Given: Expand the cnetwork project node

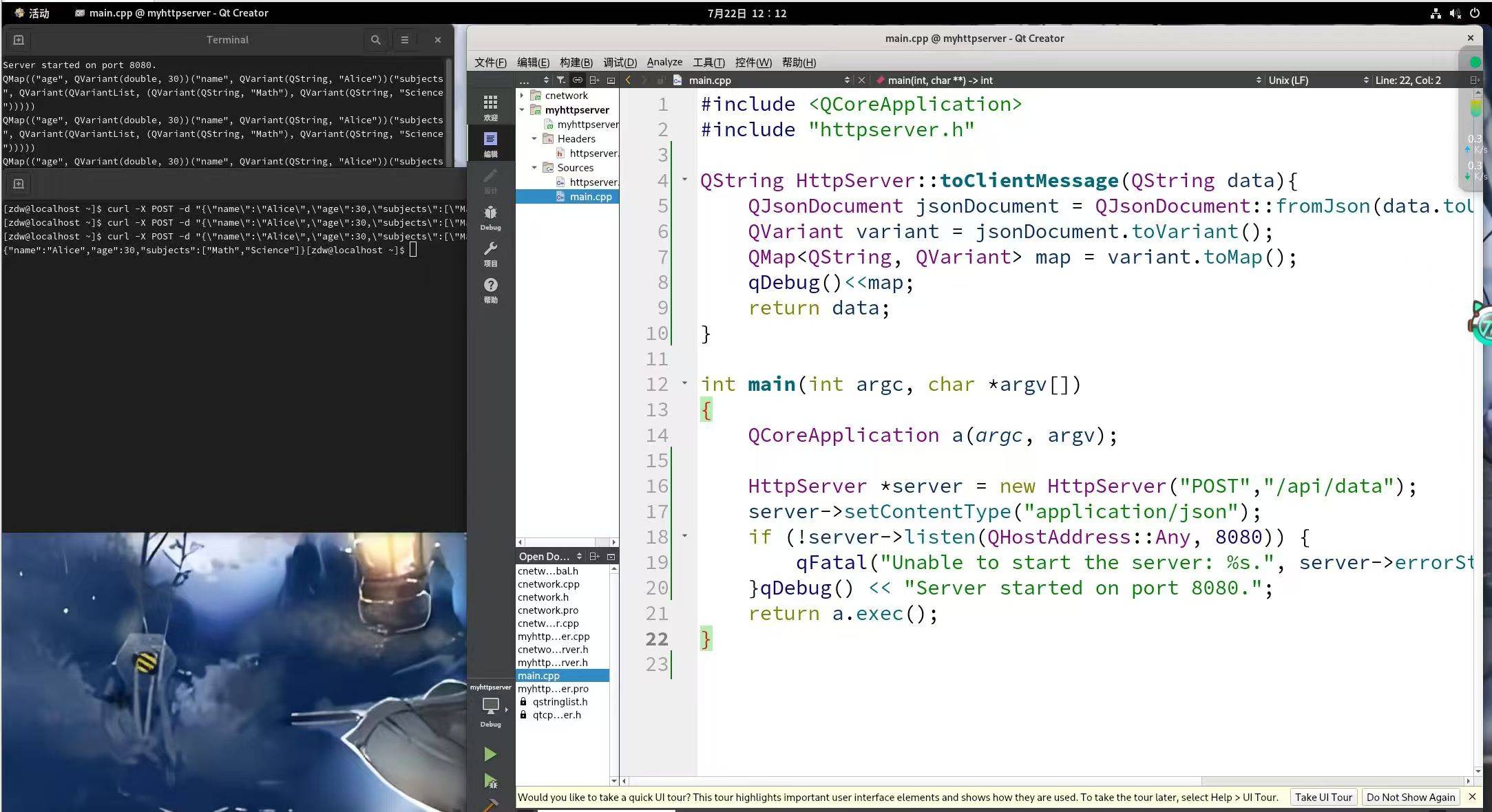Looking at the screenshot, I should click(x=522, y=96).
